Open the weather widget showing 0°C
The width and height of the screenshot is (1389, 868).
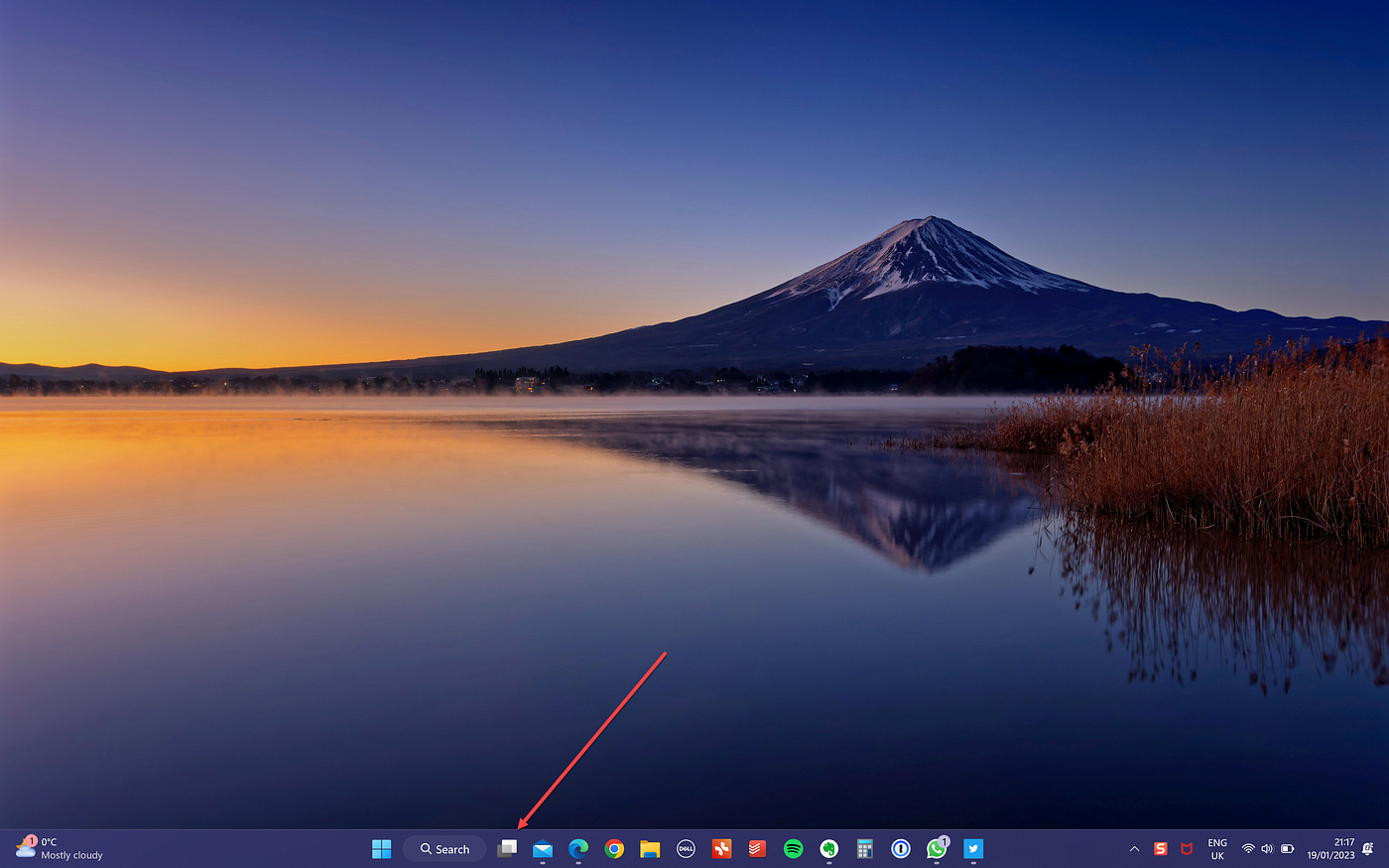[59, 848]
